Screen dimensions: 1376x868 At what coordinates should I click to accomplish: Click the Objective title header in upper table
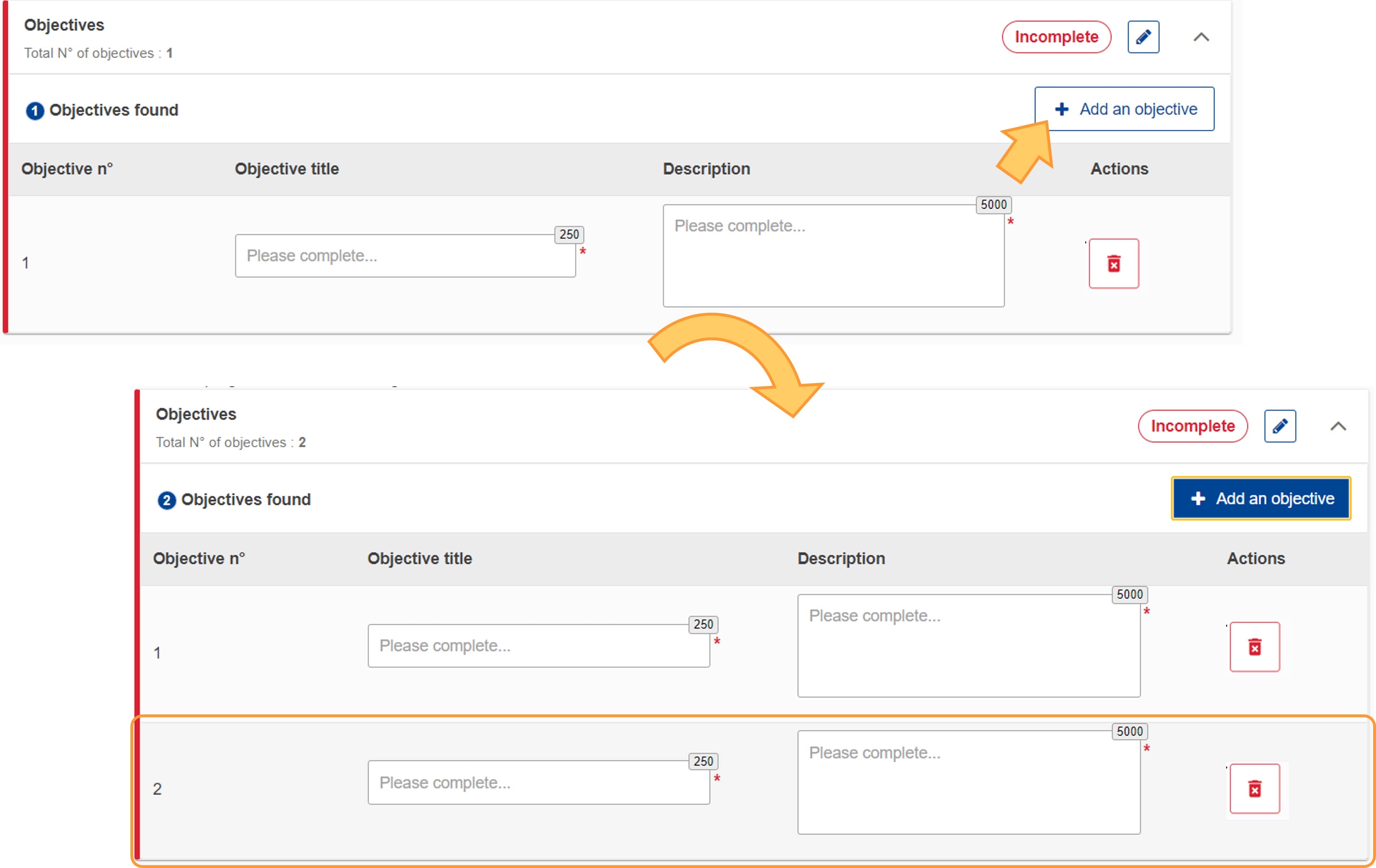[x=287, y=169]
